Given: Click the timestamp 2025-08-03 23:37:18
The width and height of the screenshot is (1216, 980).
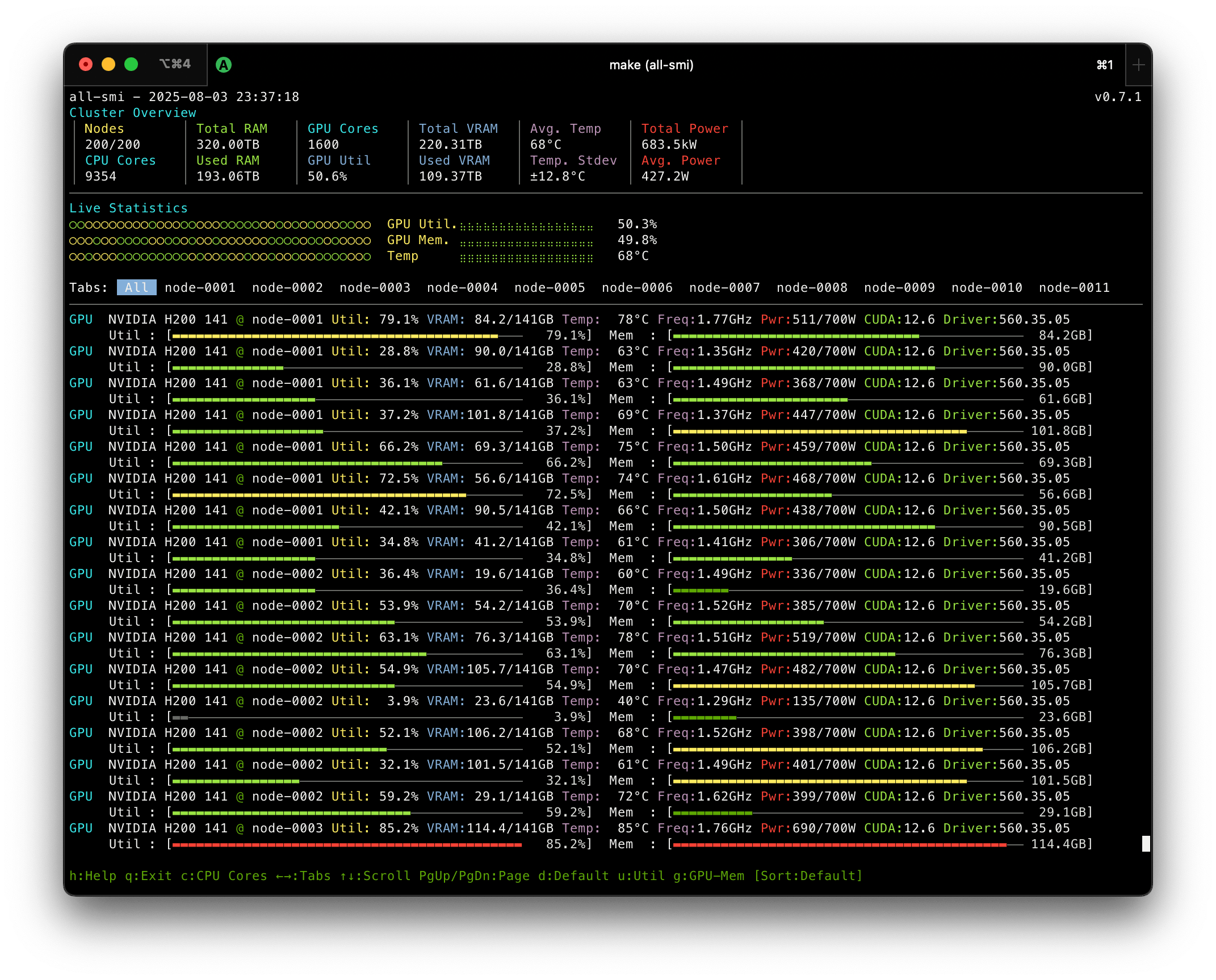Looking at the screenshot, I should (x=224, y=97).
